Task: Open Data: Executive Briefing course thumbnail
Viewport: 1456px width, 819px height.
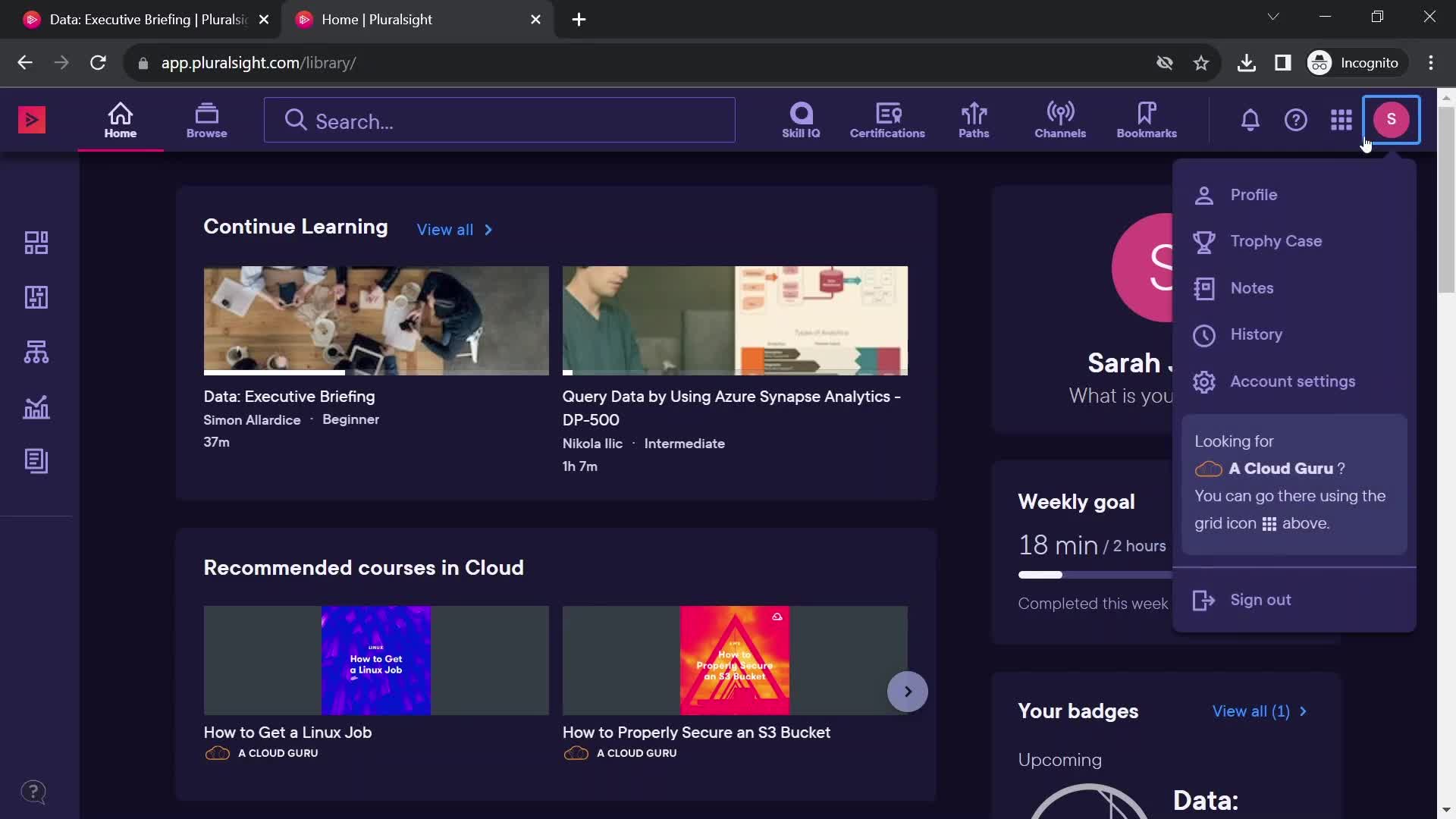Action: tap(376, 320)
